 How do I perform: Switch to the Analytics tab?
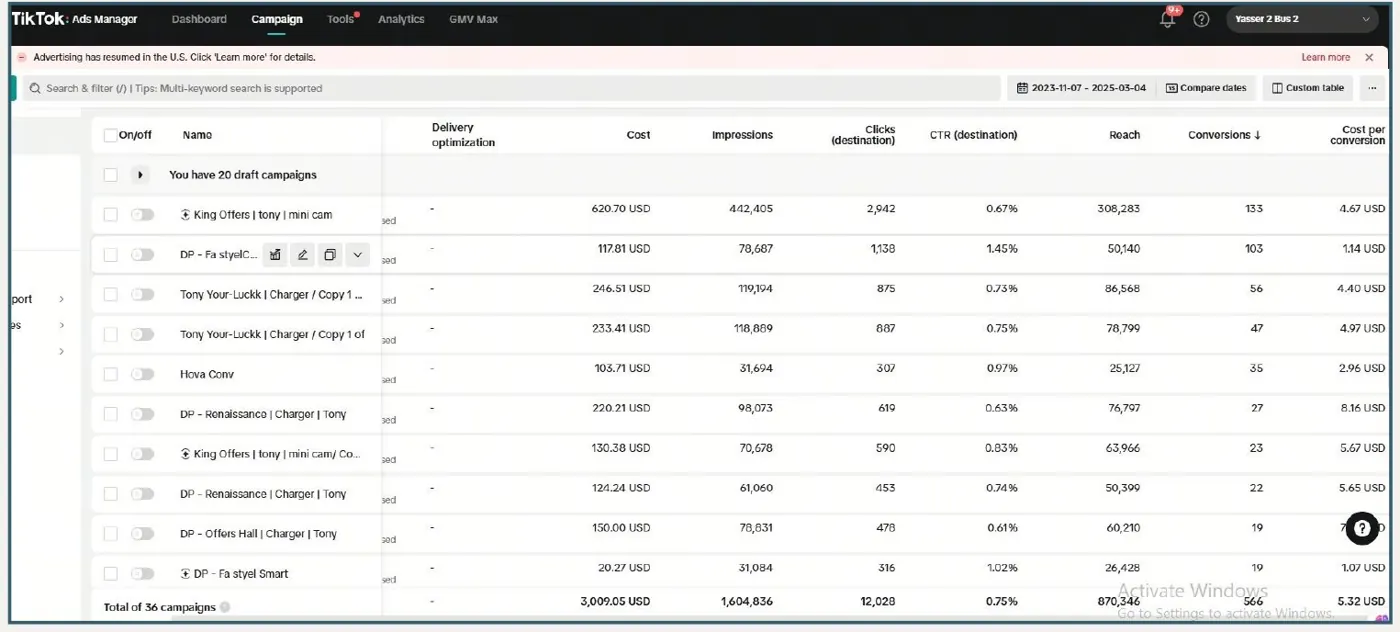(x=401, y=19)
